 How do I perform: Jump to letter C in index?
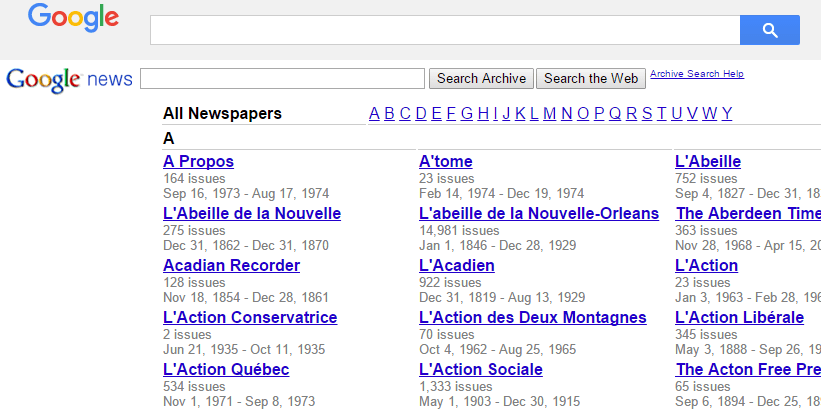point(405,114)
